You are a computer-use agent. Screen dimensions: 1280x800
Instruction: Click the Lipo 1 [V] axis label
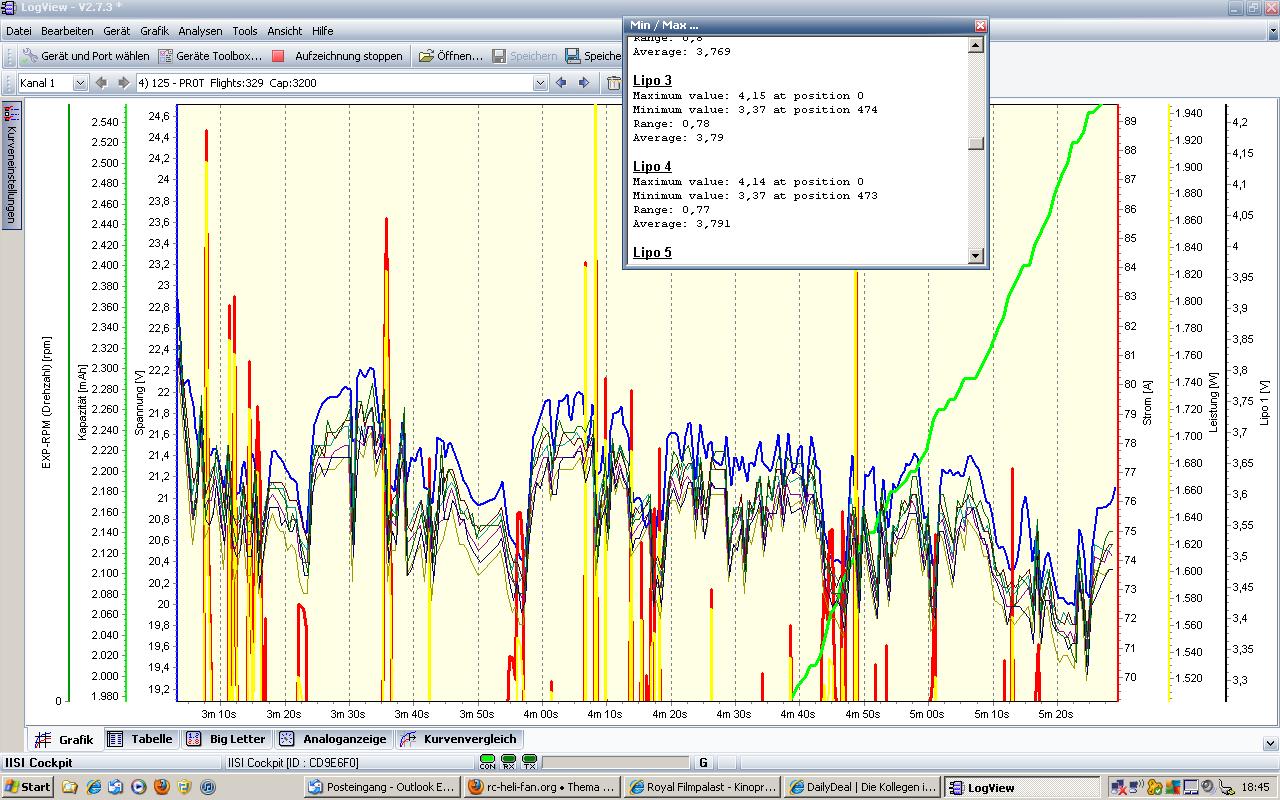pyautogui.click(x=1264, y=402)
